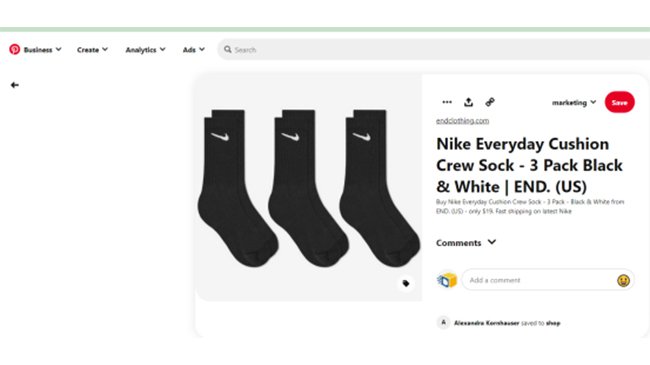
Task: Click Alexandra Kornhauser's avatar circle
Action: click(x=443, y=323)
